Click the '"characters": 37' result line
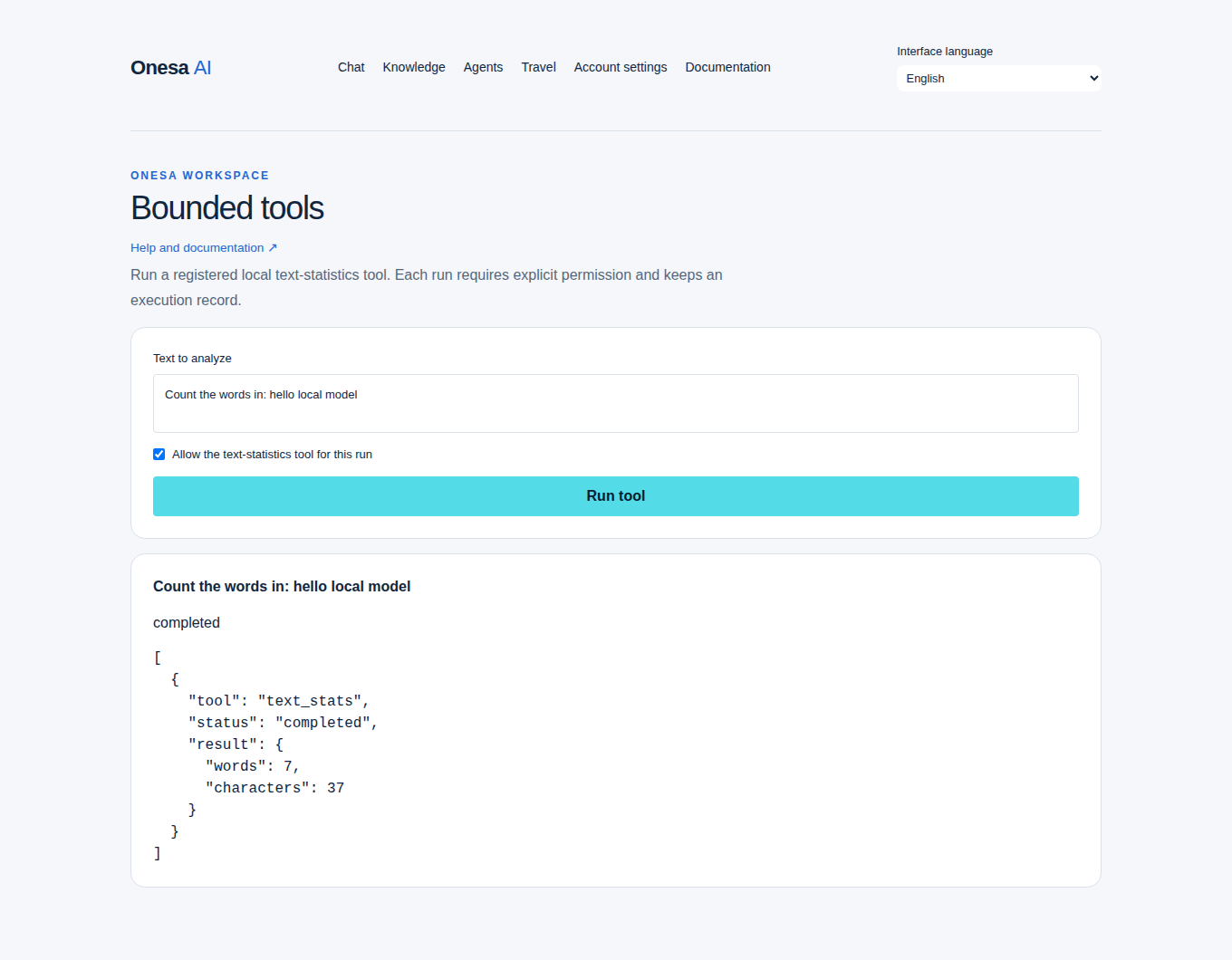Viewport: 1232px width, 960px height. point(274,788)
